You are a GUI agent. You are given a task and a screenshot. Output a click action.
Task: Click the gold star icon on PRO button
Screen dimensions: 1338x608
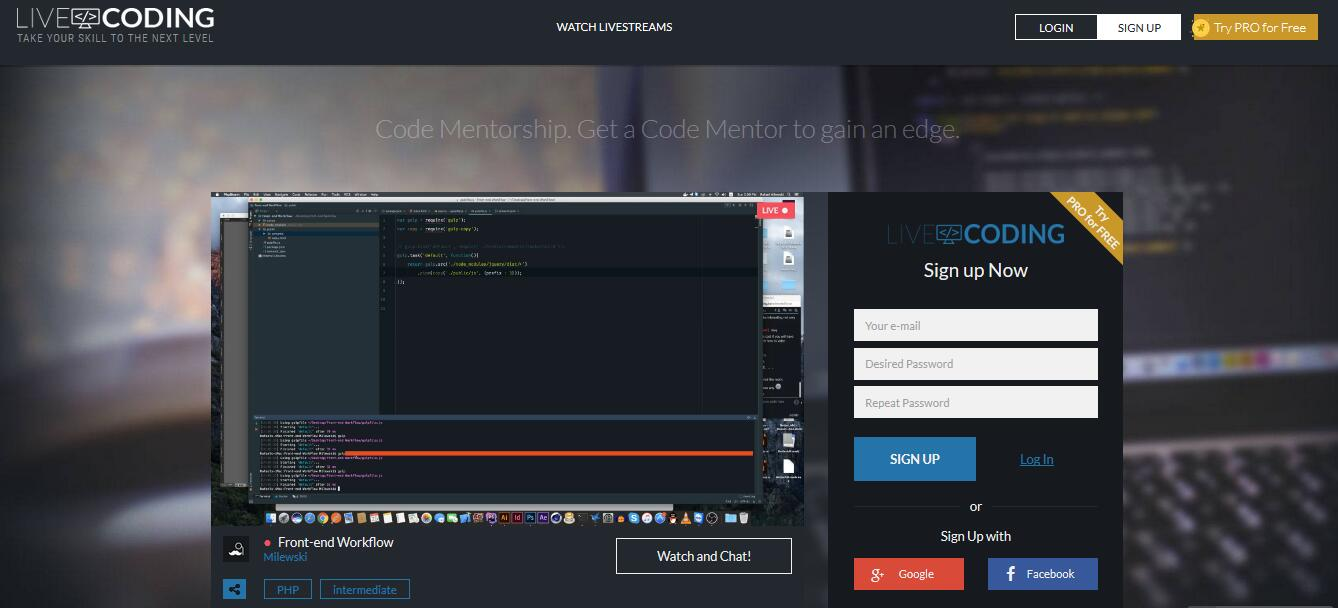(1202, 28)
